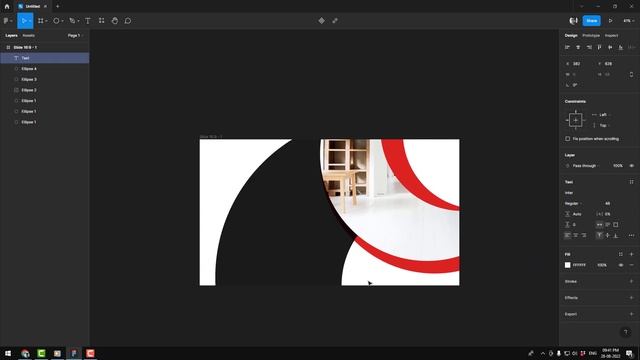This screenshot has height=360, width=640.
Task: Click text align bottom icon
Action: click(616, 236)
